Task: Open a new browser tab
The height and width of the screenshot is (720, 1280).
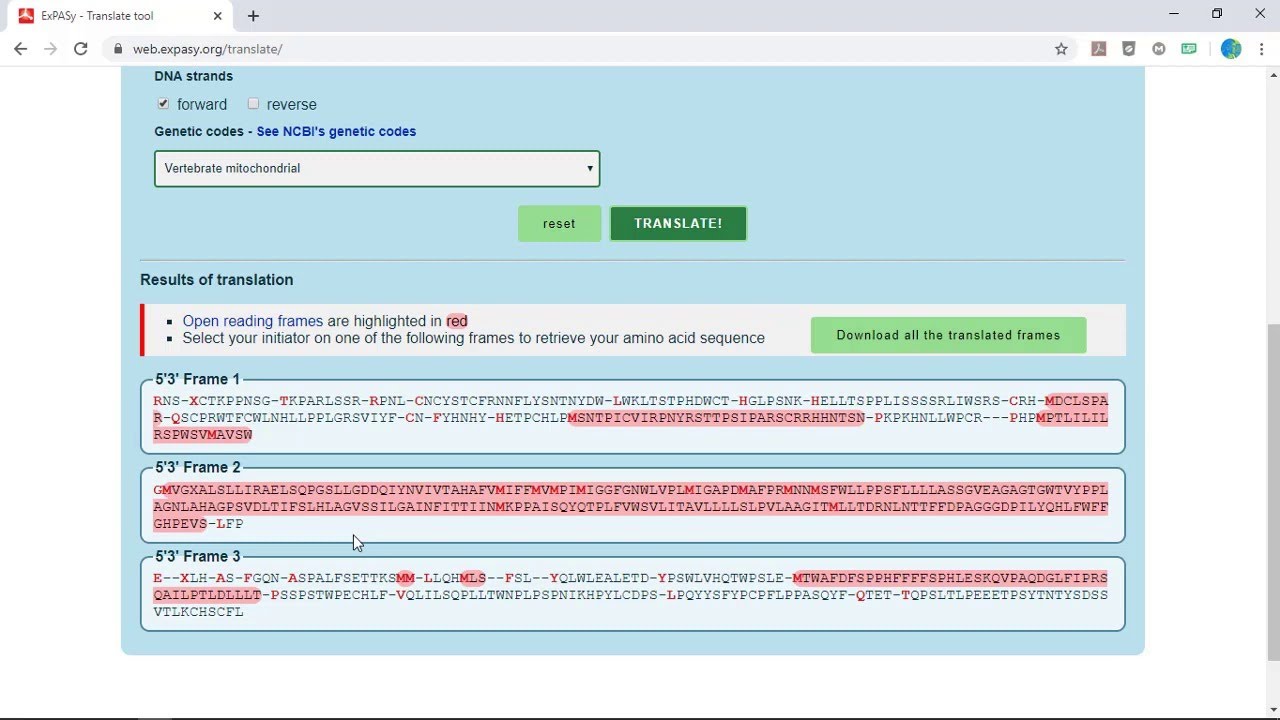Action: point(253,16)
